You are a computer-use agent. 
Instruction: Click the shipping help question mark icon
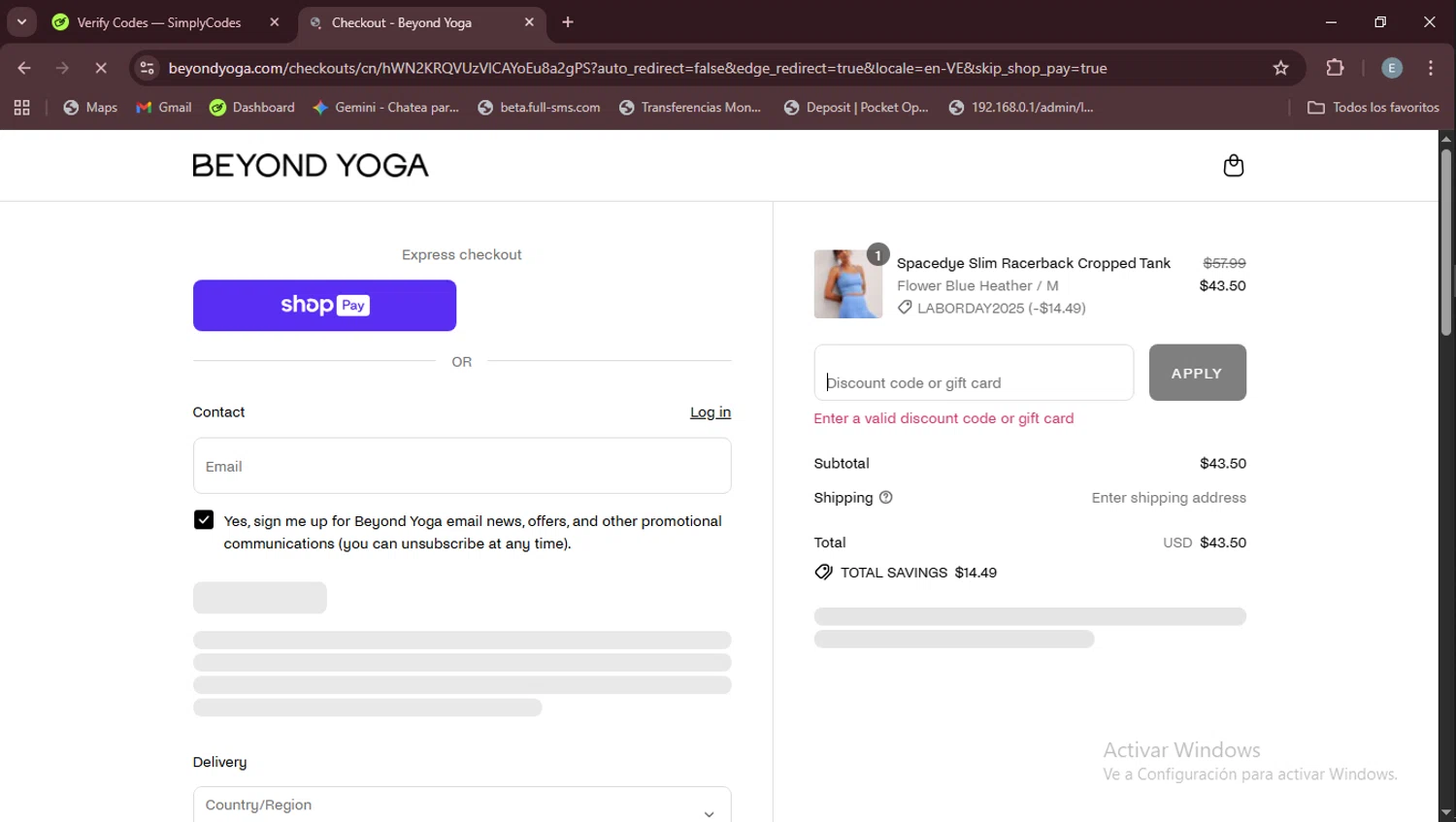coord(885,498)
